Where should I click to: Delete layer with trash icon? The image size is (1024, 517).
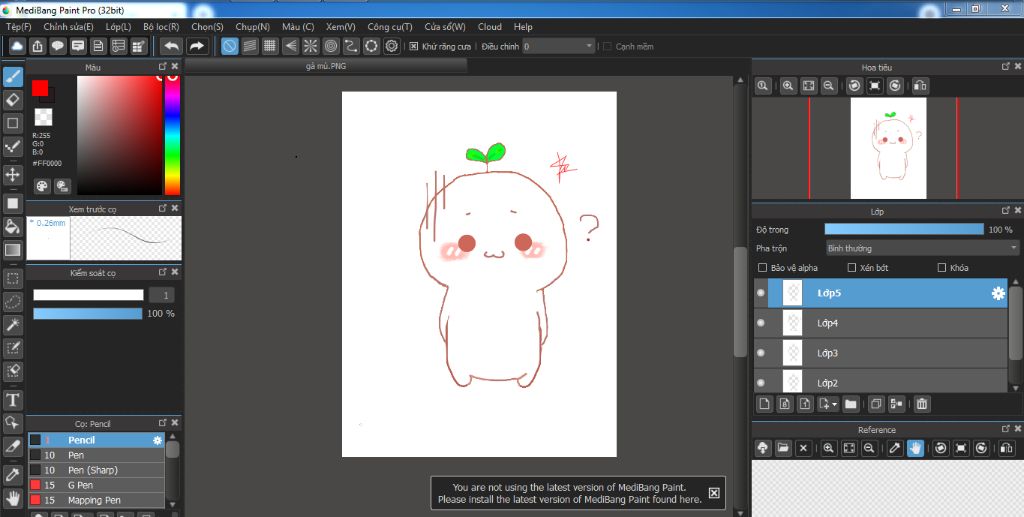(921, 404)
